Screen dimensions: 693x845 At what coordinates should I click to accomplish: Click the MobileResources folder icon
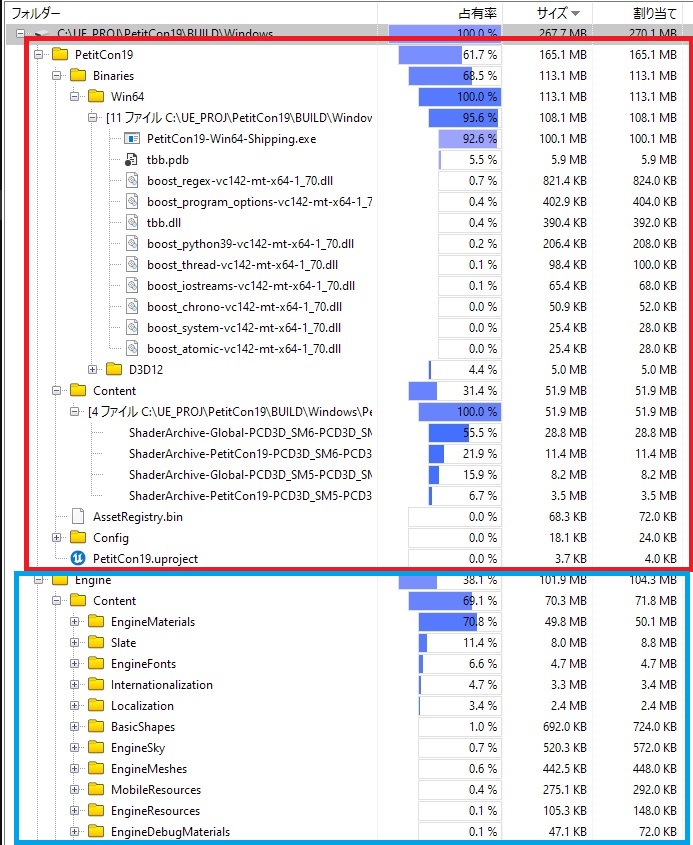tap(96, 789)
